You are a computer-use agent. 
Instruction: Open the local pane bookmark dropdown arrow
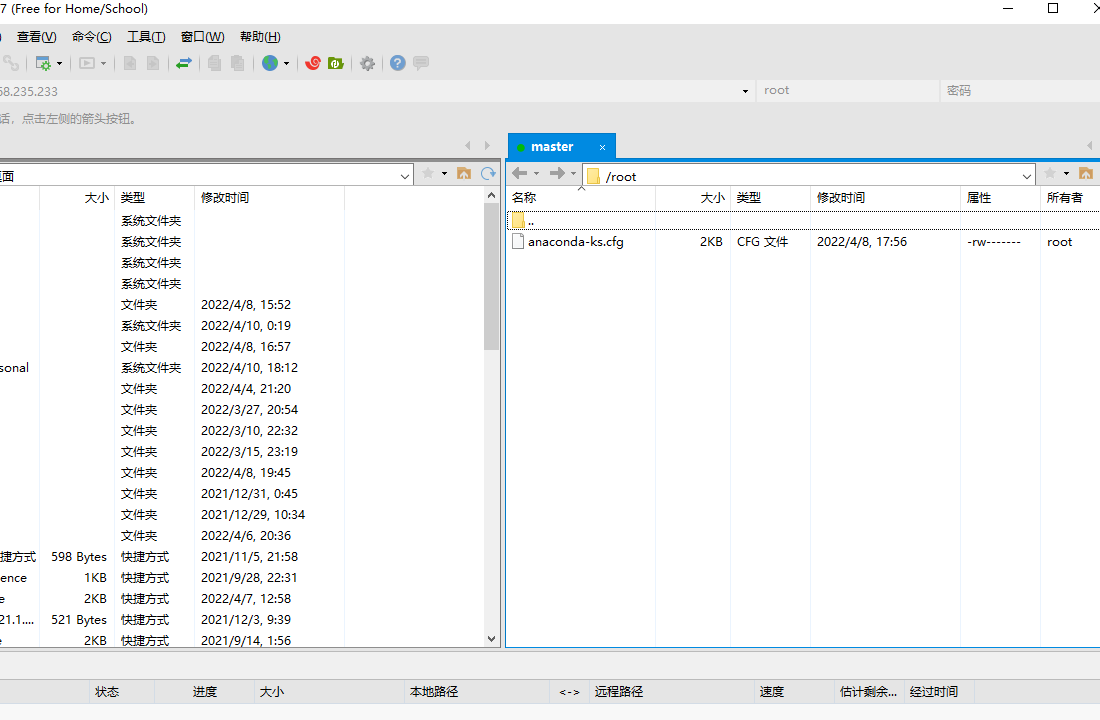(x=444, y=173)
